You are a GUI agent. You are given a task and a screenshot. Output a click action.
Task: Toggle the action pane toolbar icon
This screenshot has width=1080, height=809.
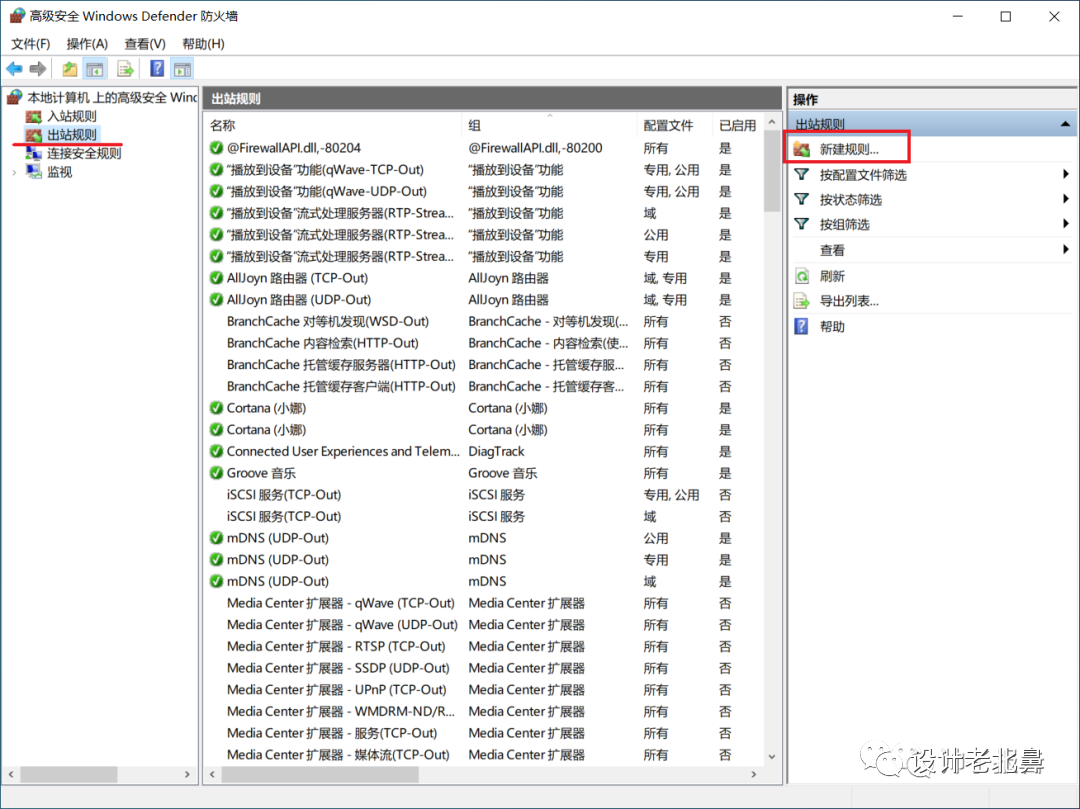[183, 69]
